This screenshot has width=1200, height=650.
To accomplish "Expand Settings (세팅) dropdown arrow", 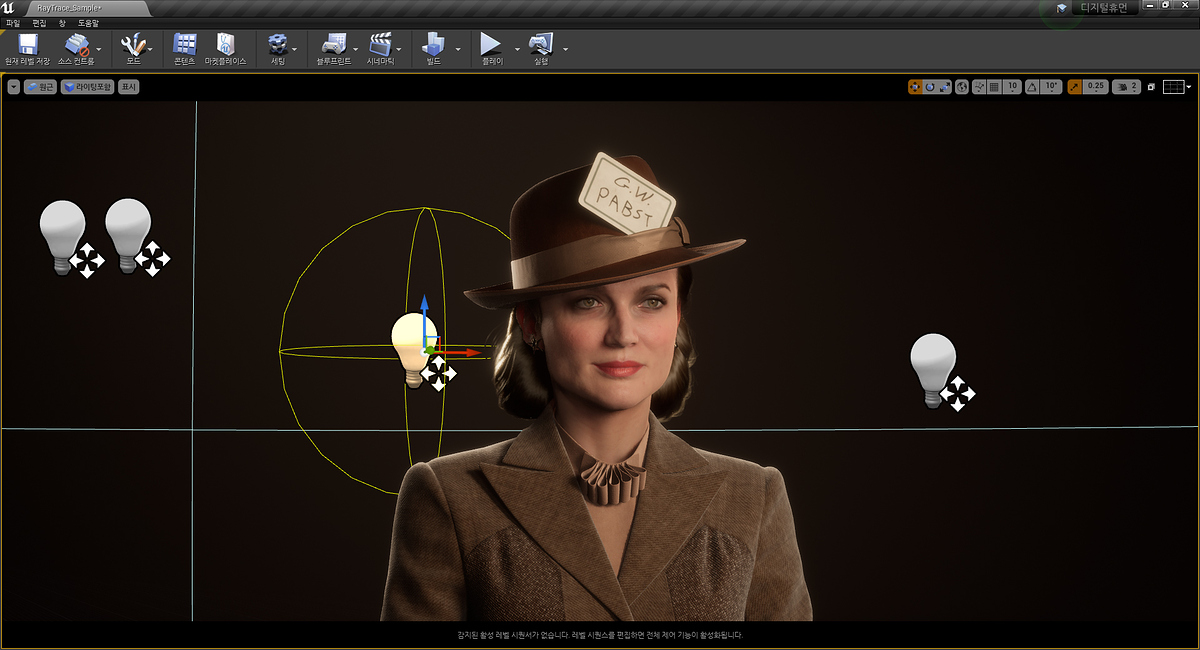I will (294, 47).
